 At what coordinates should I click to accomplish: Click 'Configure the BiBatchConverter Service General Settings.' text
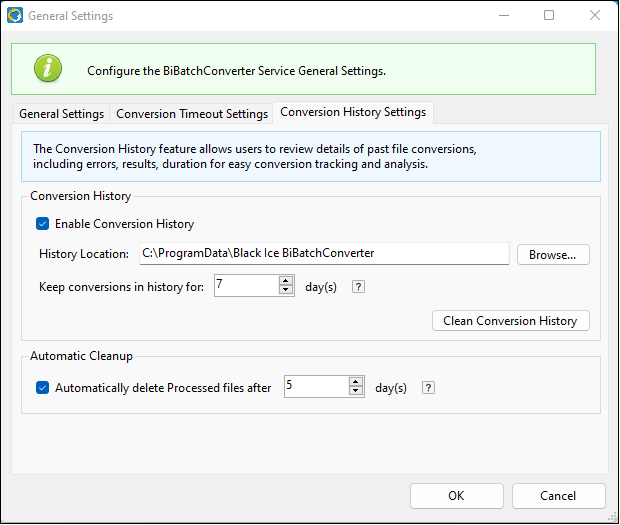236,71
